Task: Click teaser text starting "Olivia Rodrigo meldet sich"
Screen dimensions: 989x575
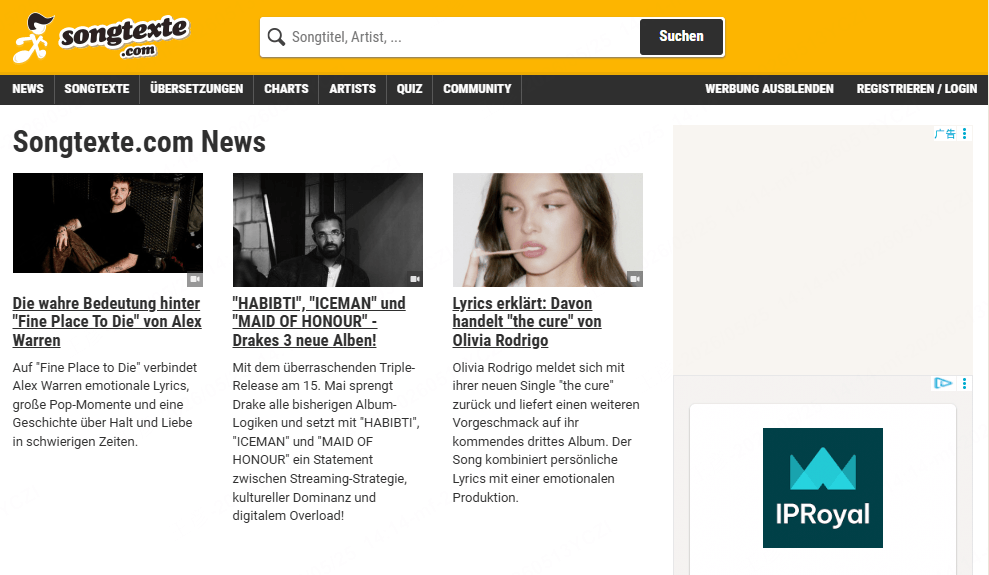Action: click(x=546, y=433)
